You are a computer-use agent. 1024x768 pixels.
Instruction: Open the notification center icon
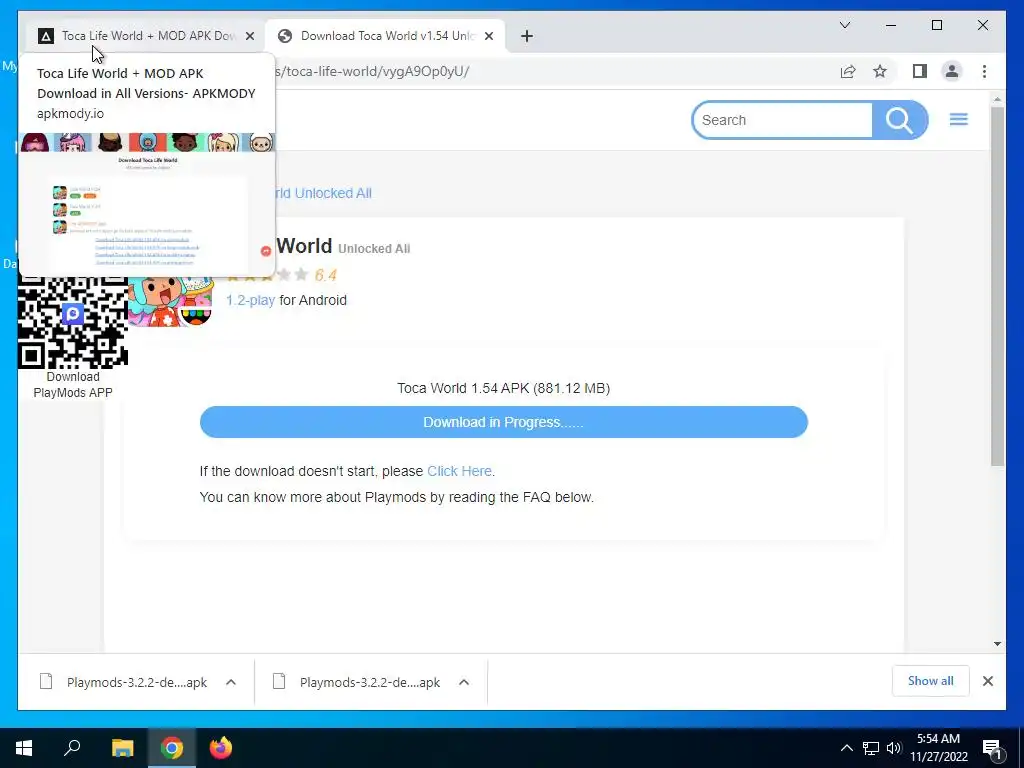(992, 749)
